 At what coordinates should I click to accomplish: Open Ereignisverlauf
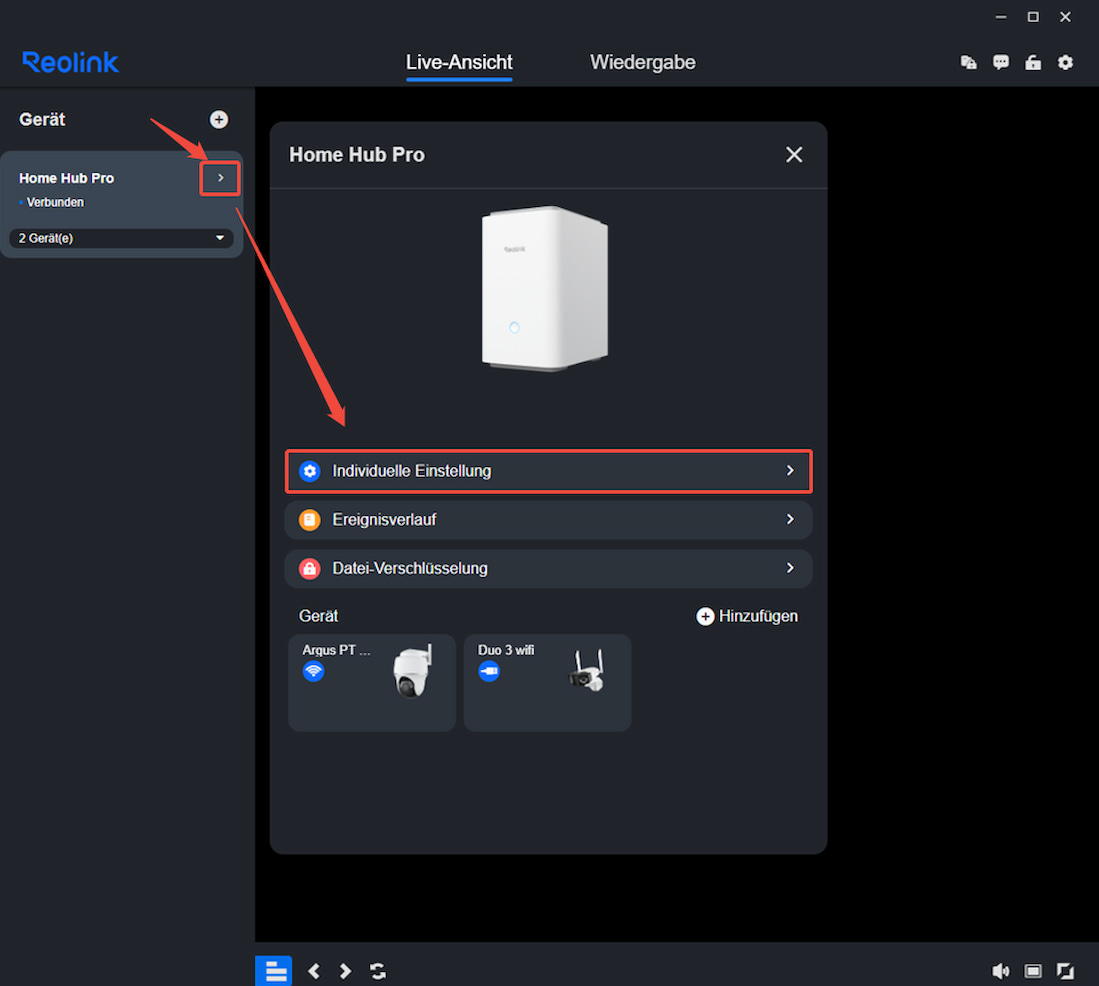549,519
